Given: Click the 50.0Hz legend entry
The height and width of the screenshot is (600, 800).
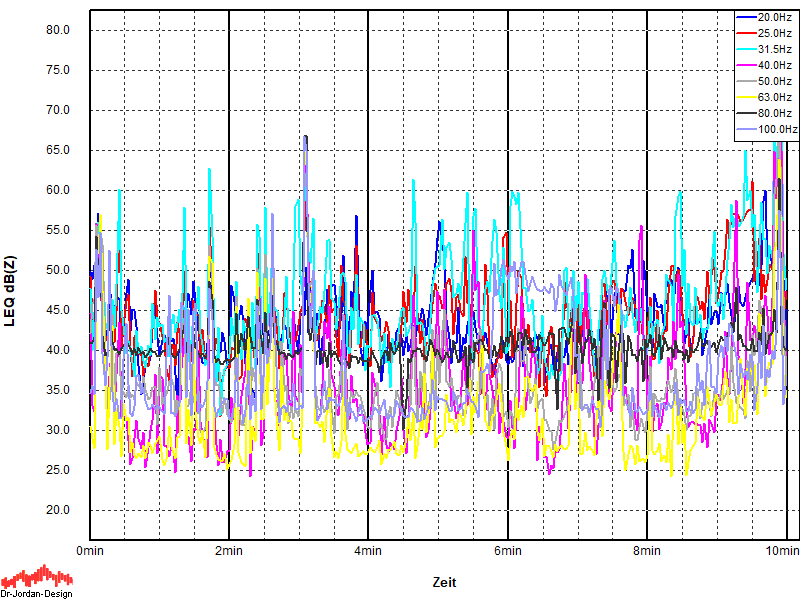Looking at the screenshot, I should click(x=775, y=81).
